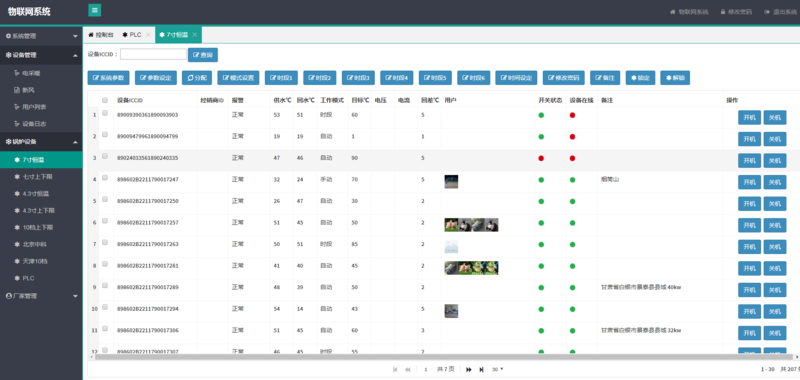Click the 查询 search button
The width and height of the screenshot is (800, 380).
point(203,55)
